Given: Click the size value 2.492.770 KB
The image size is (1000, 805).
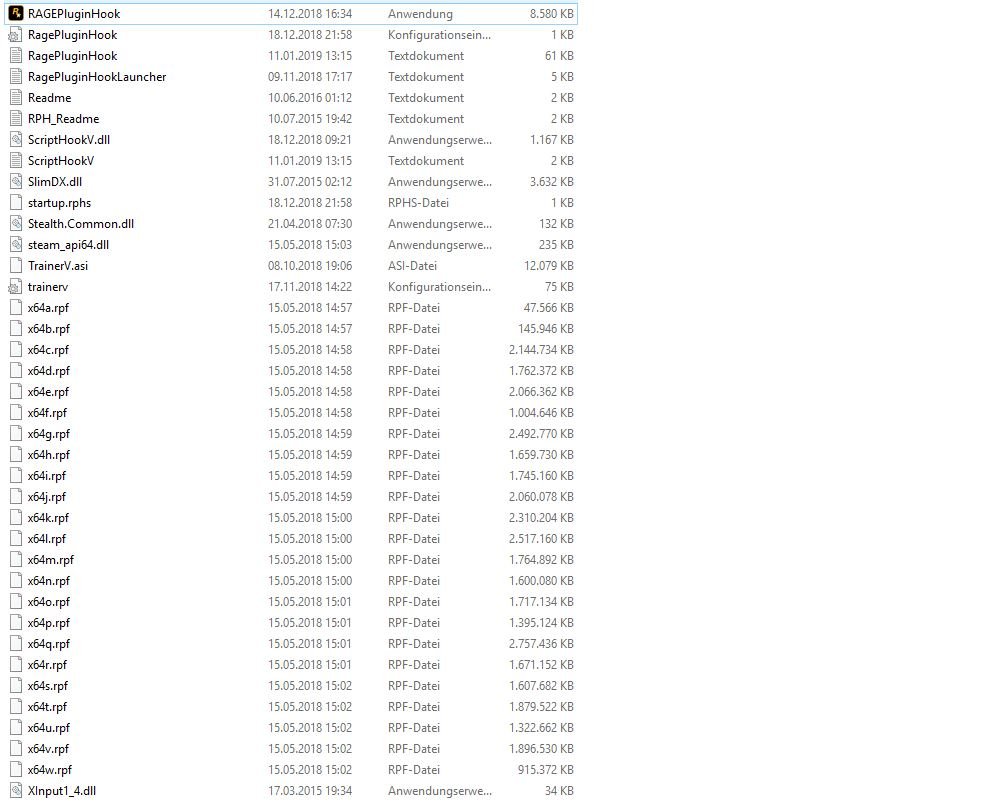Looking at the screenshot, I should pyautogui.click(x=541, y=434).
